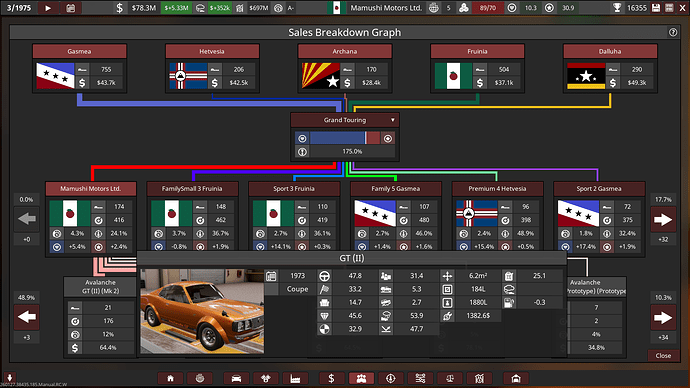690x388 pixels.
Task: Open the help question mark on Sales Breakdown Graph
Action: [673, 32]
